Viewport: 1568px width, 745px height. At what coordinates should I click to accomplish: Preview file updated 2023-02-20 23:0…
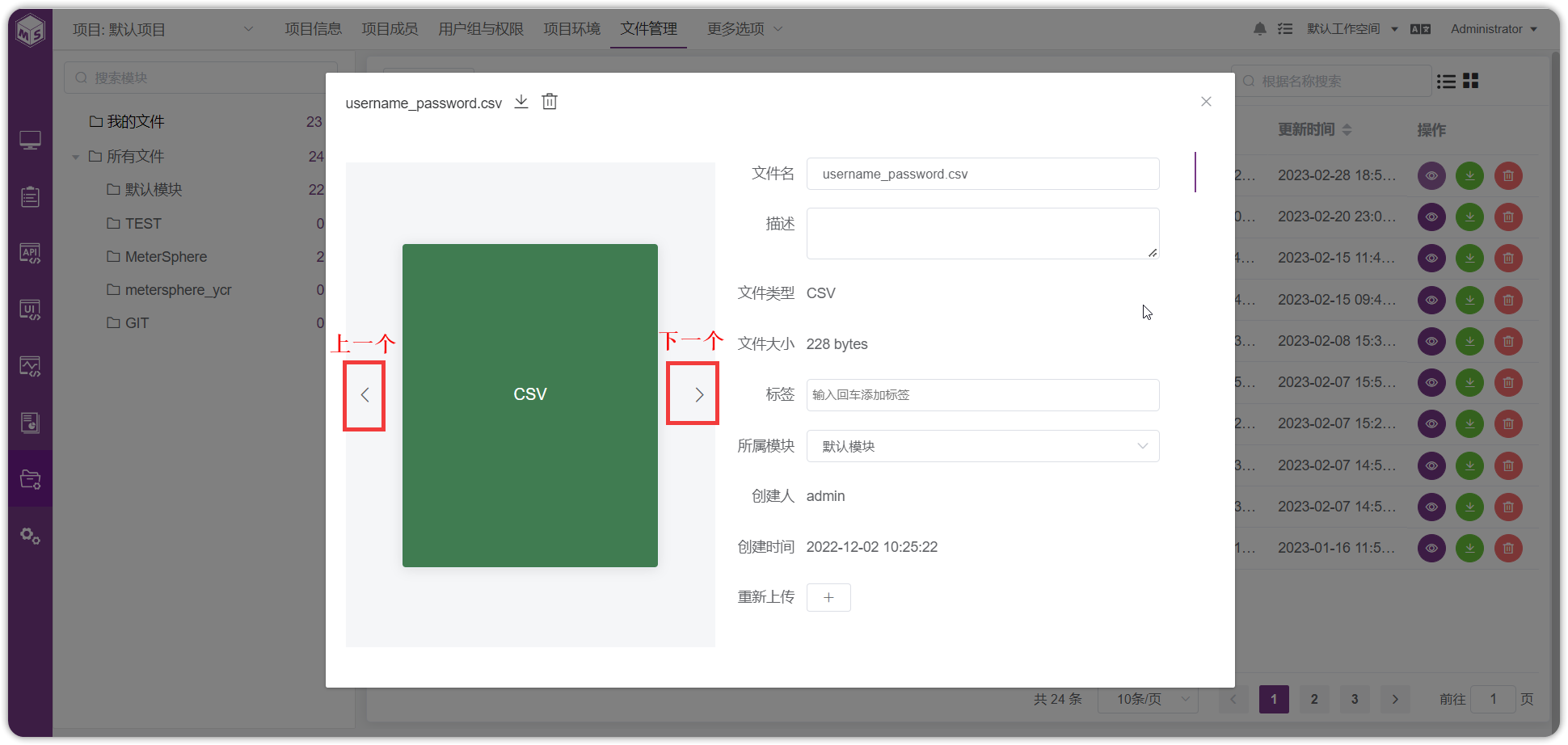point(1431,217)
